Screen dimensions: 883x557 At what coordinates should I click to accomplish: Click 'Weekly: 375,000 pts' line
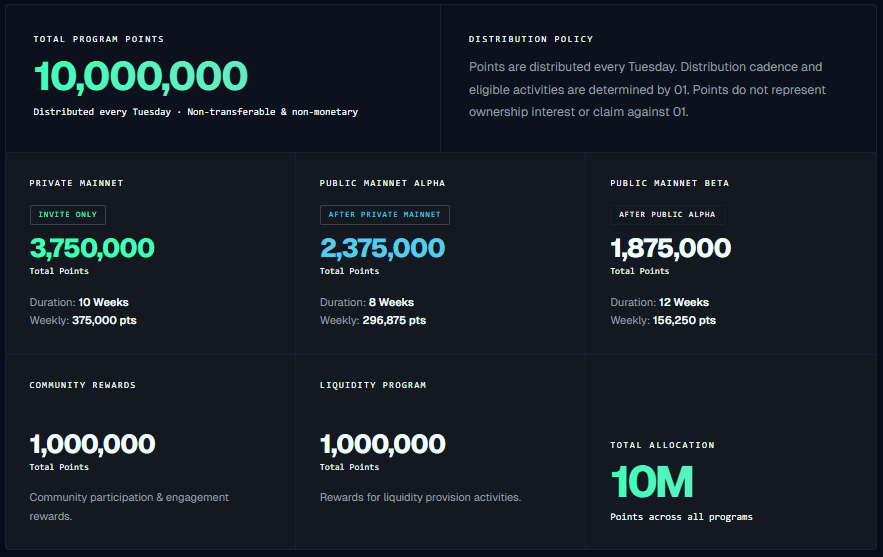tap(83, 320)
